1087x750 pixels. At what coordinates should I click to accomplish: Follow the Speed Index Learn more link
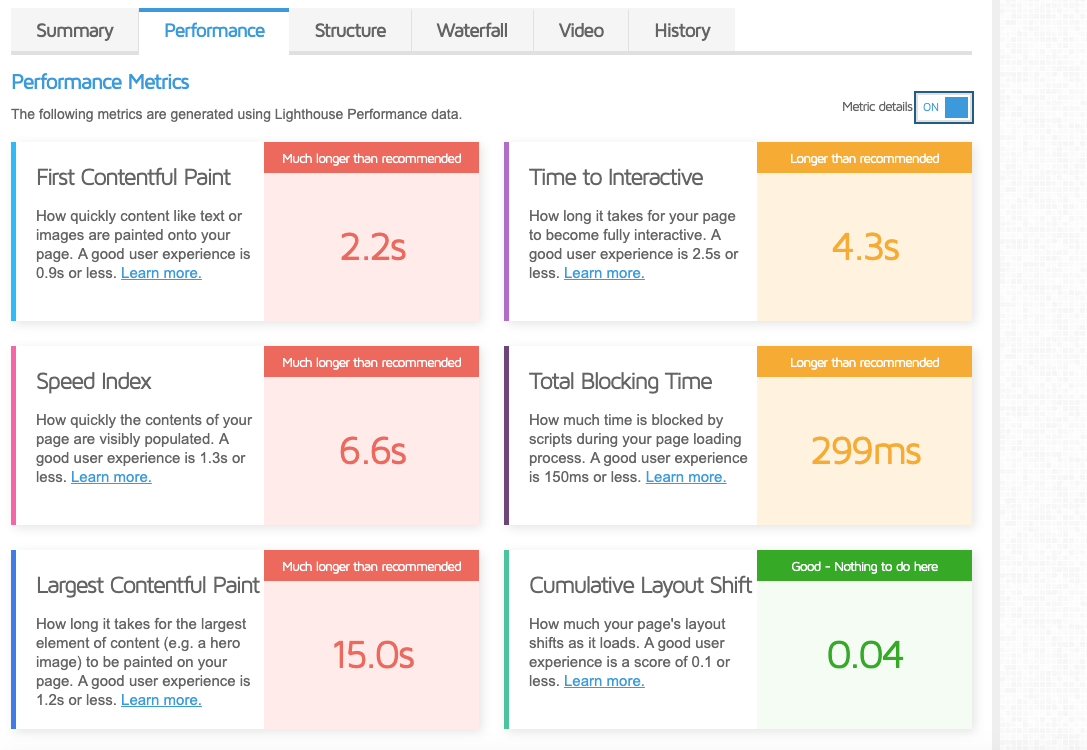111,477
